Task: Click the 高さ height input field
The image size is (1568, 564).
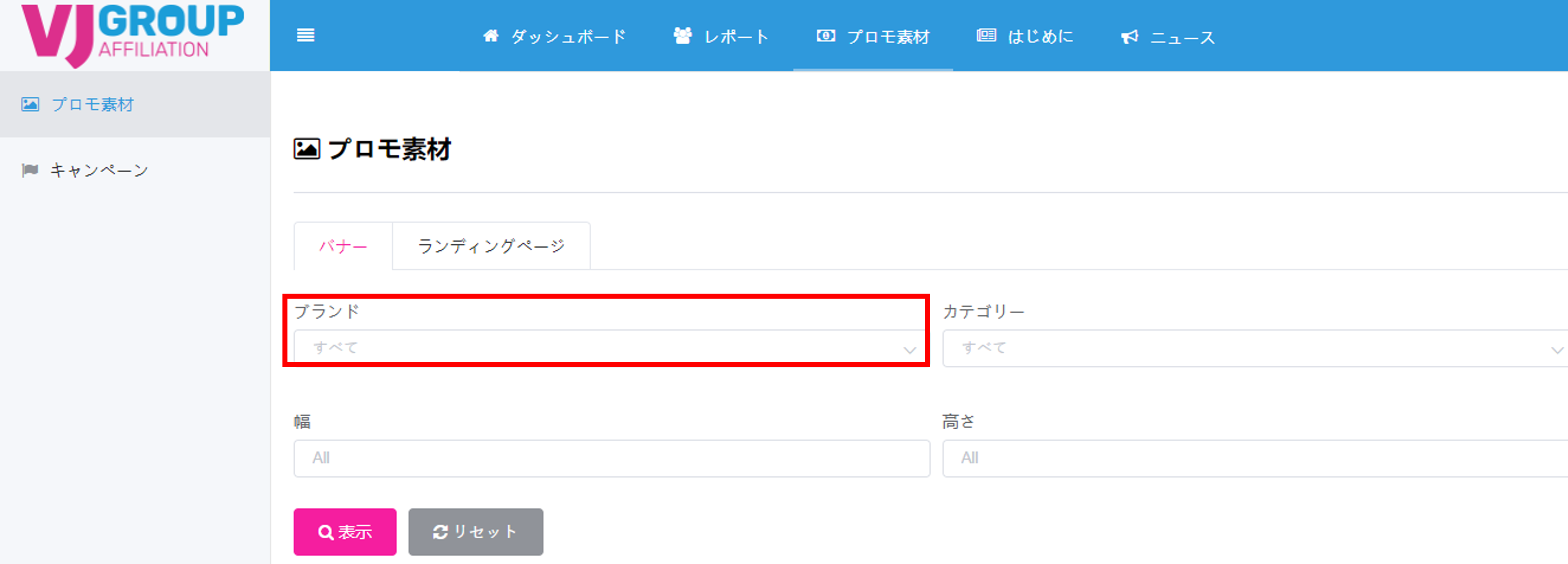Action: 1254,458
